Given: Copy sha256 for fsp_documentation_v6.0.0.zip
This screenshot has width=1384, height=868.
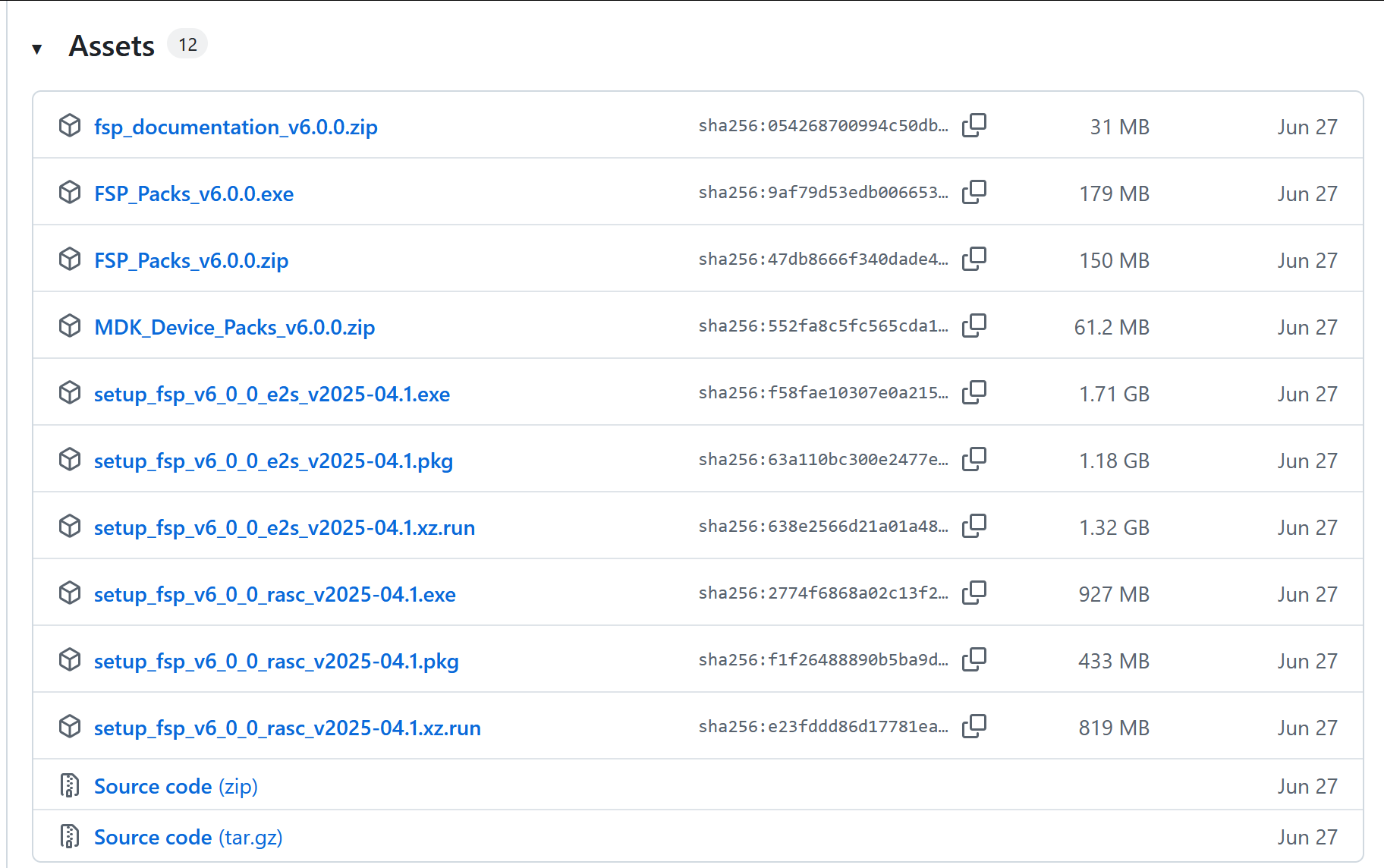Looking at the screenshot, I should click(x=974, y=125).
